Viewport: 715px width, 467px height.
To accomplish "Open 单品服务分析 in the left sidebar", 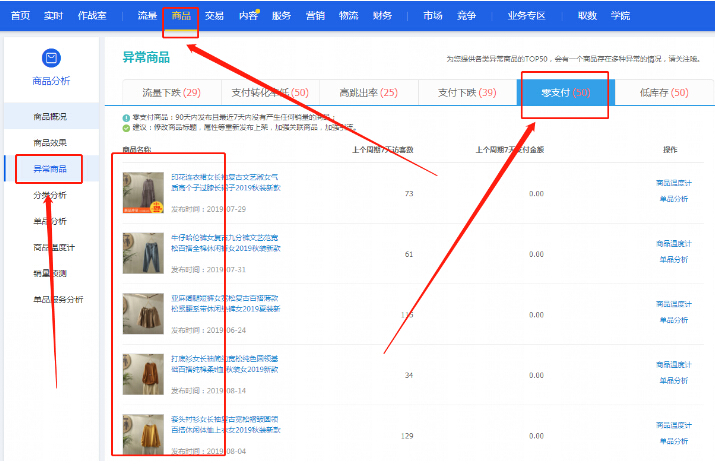I will 58,299.
